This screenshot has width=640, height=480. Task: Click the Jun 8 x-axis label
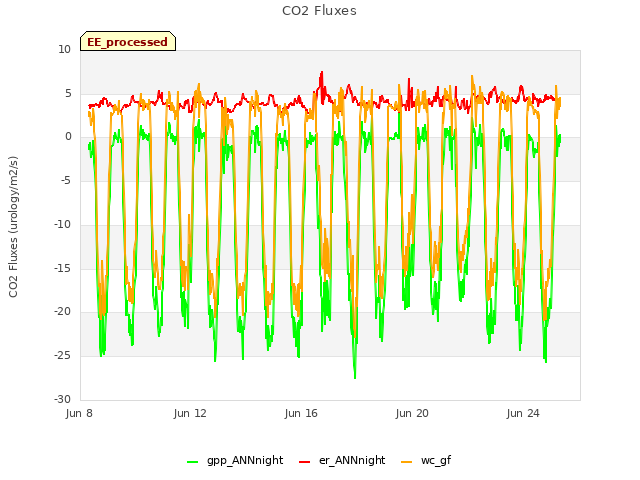coord(79,413)
